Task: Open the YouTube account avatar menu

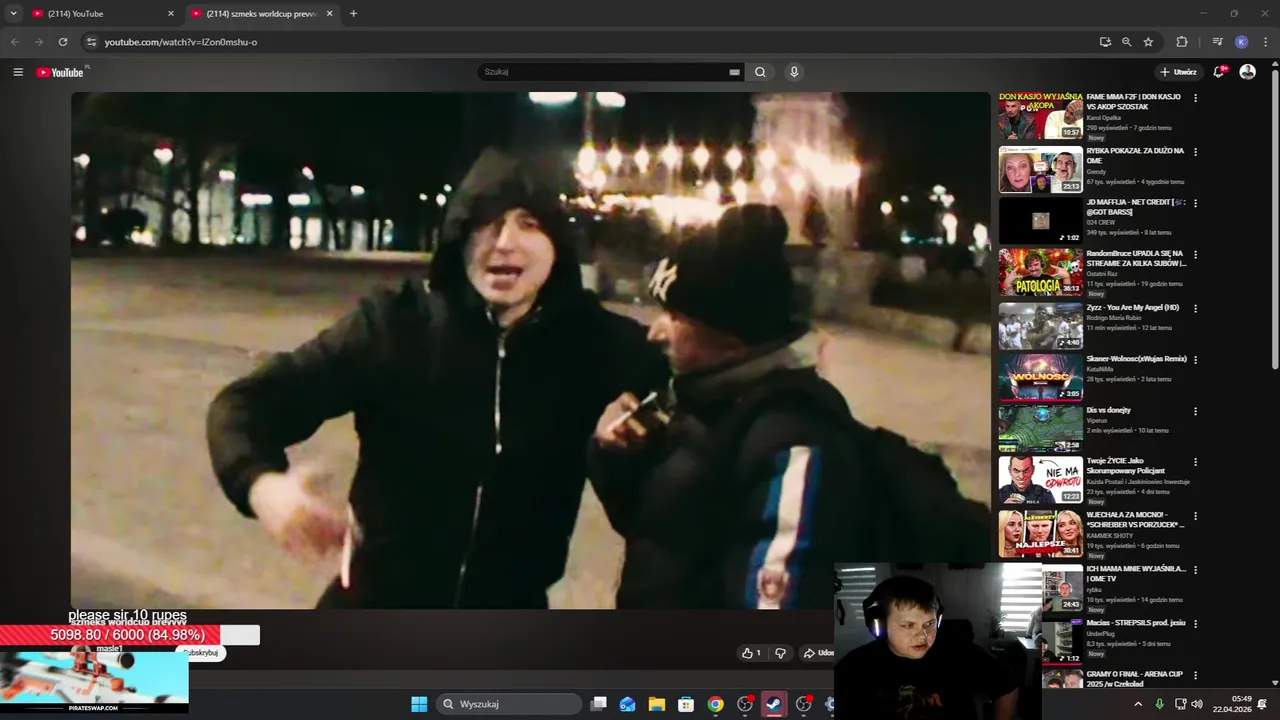Action: tap(1247, 72)
